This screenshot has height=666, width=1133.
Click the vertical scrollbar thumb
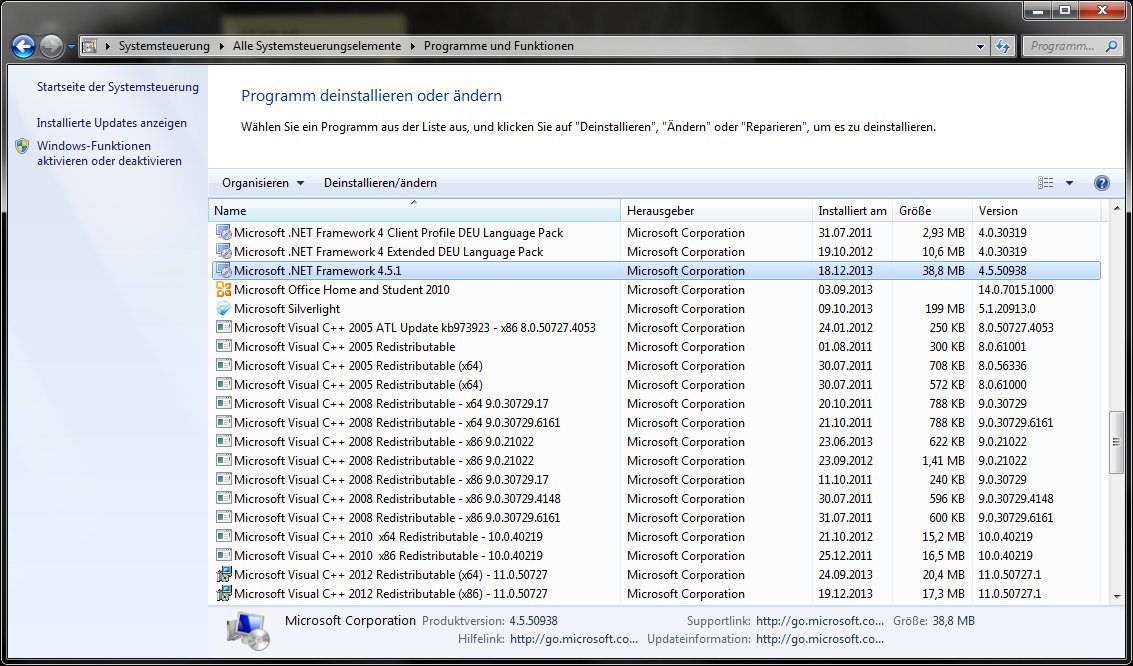(x=1116, y=441)
